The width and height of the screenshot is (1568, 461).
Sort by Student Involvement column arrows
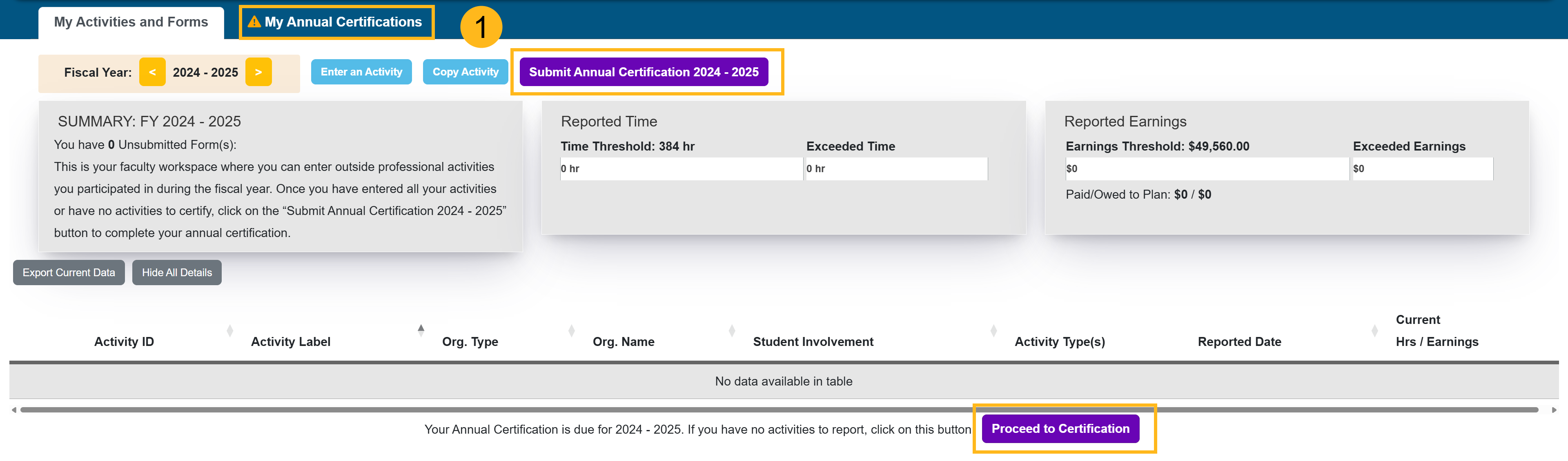coord(993,331)
